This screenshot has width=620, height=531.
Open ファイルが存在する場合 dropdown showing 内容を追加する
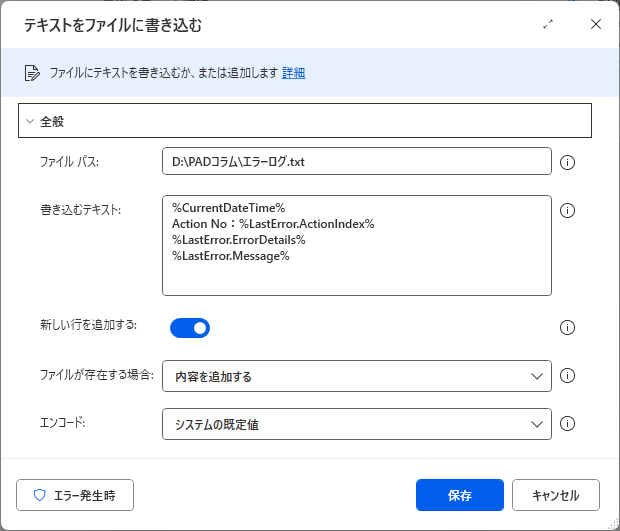357,376
